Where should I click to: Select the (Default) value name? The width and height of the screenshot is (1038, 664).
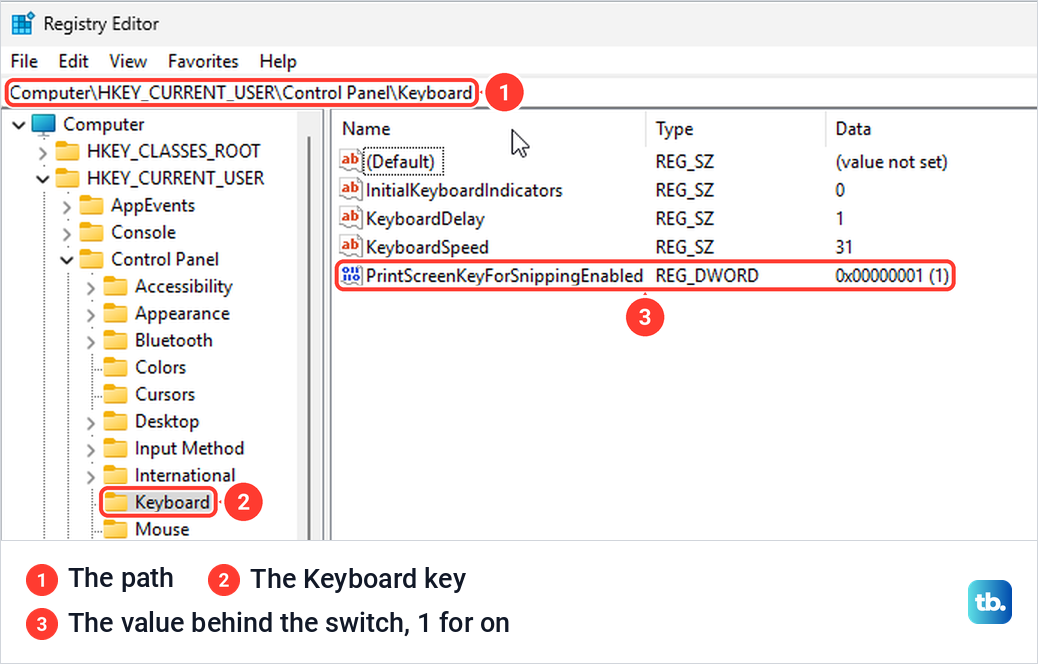pyautogui.click(x=401, y=162)
